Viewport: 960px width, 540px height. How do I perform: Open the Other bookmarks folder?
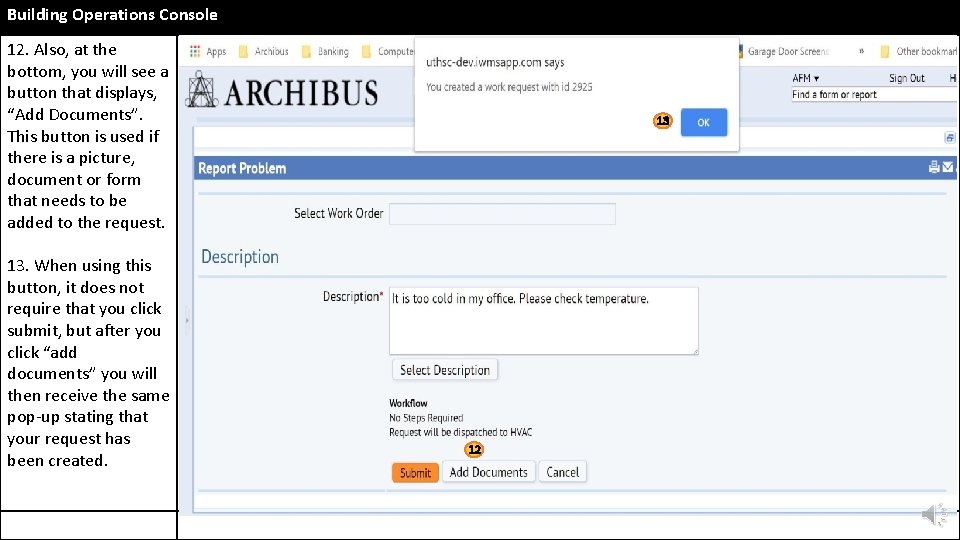coord(919,51)
